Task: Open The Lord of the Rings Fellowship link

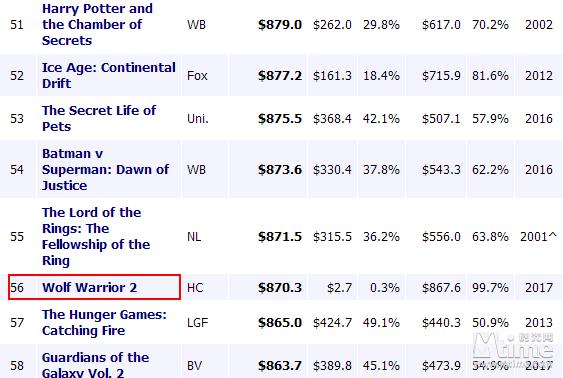Action: tap(96, 236)
